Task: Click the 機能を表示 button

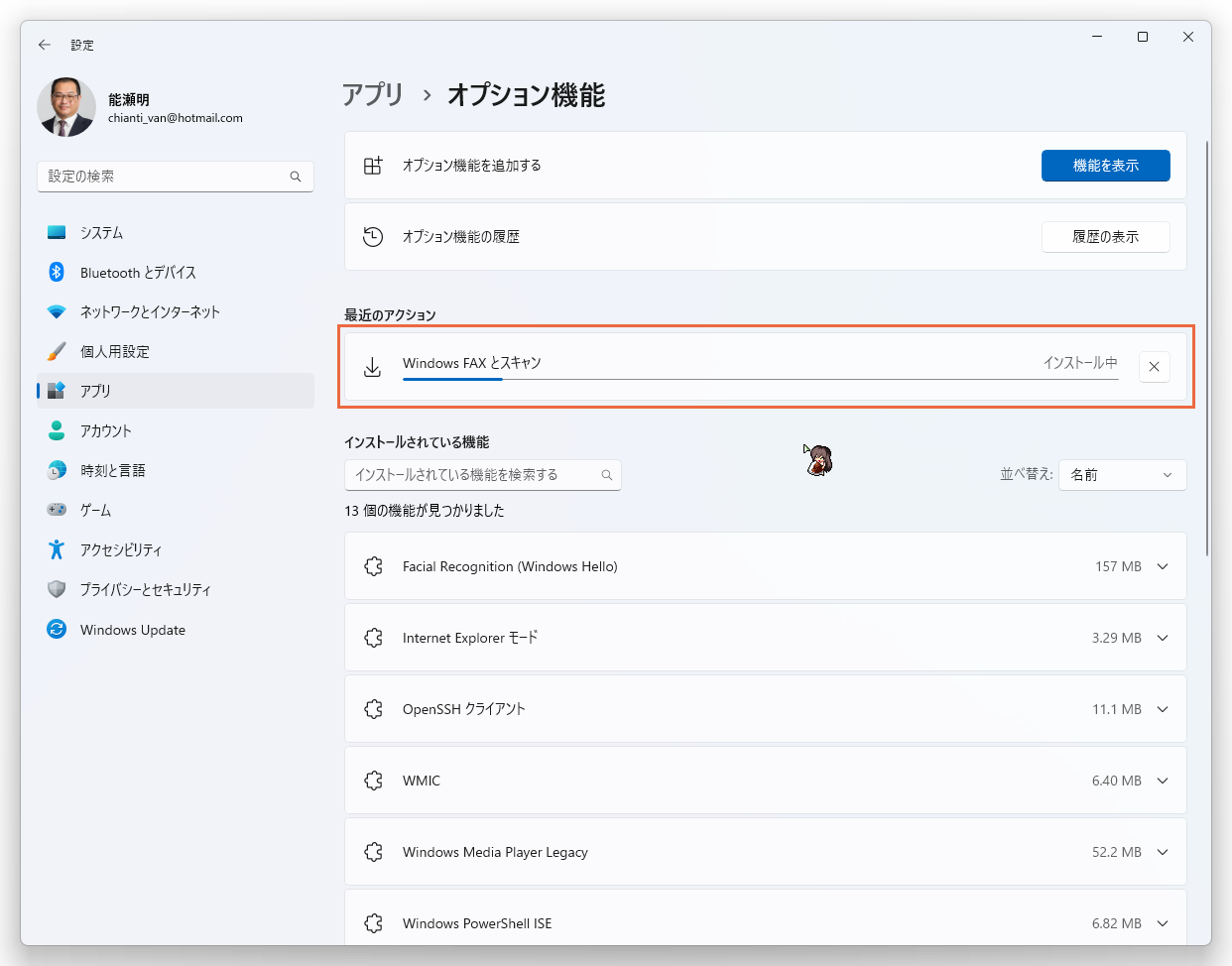Action: pyautogui.click(x=1106, y=166)
